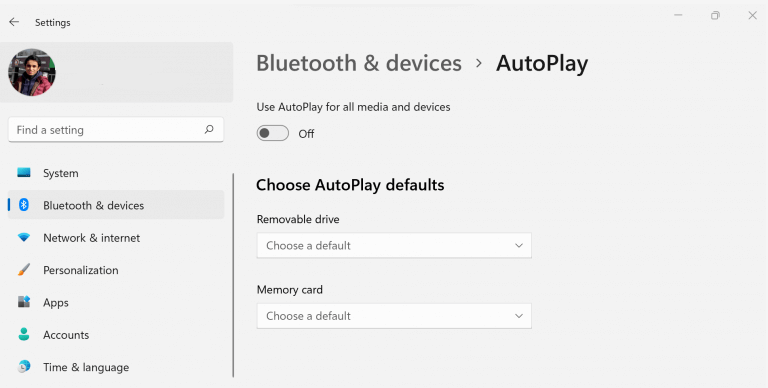Image resolution: width=768 pixels, height=388 pixels.
Task: Click Bluetooth & devices breadcrumb link
Action: (359, 63)
